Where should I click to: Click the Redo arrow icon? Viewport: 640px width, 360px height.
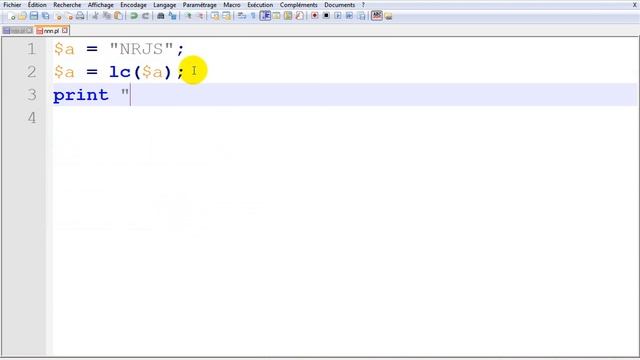coord(145,16)
